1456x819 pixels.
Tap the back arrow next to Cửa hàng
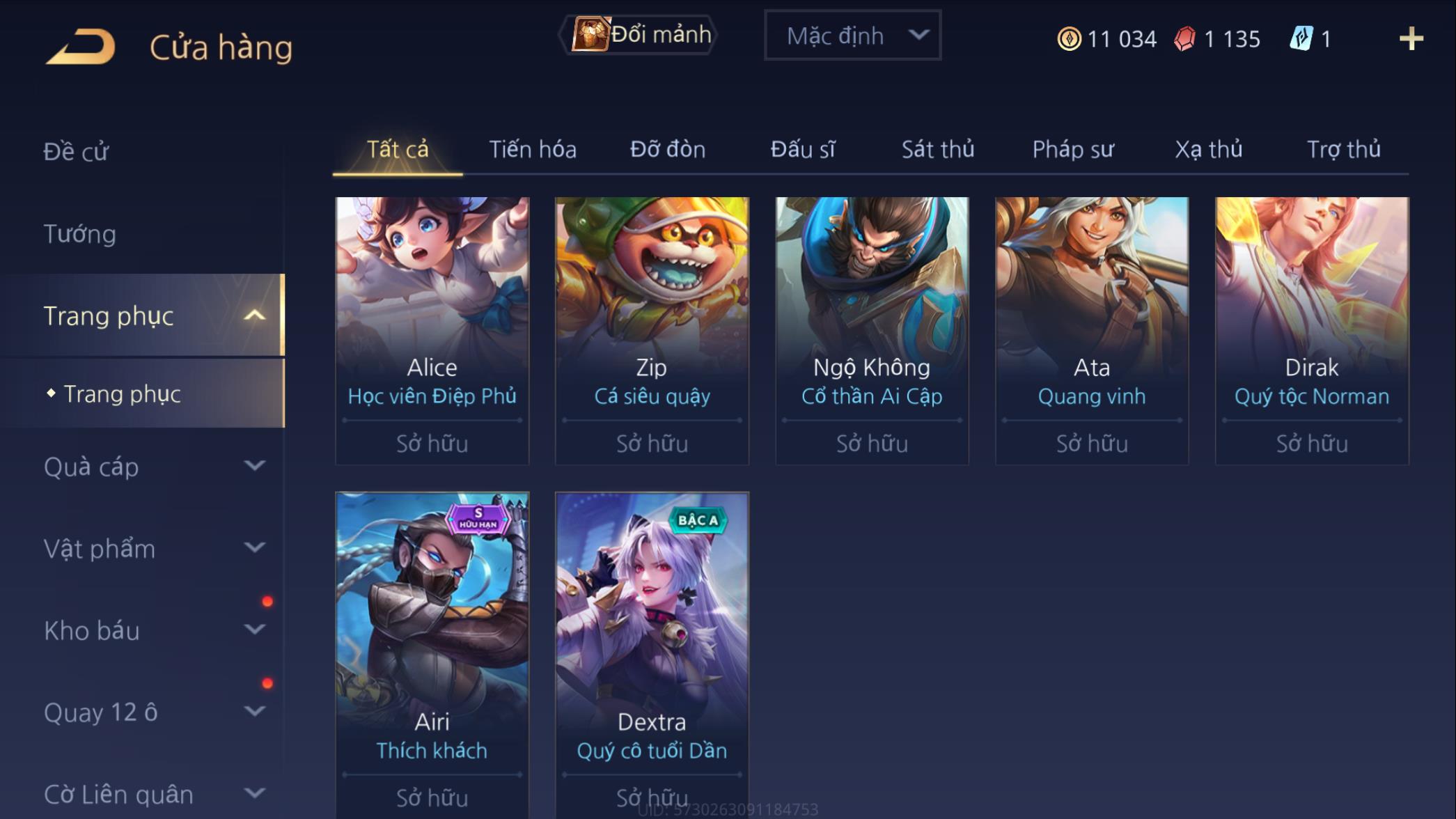click(81, 47)
